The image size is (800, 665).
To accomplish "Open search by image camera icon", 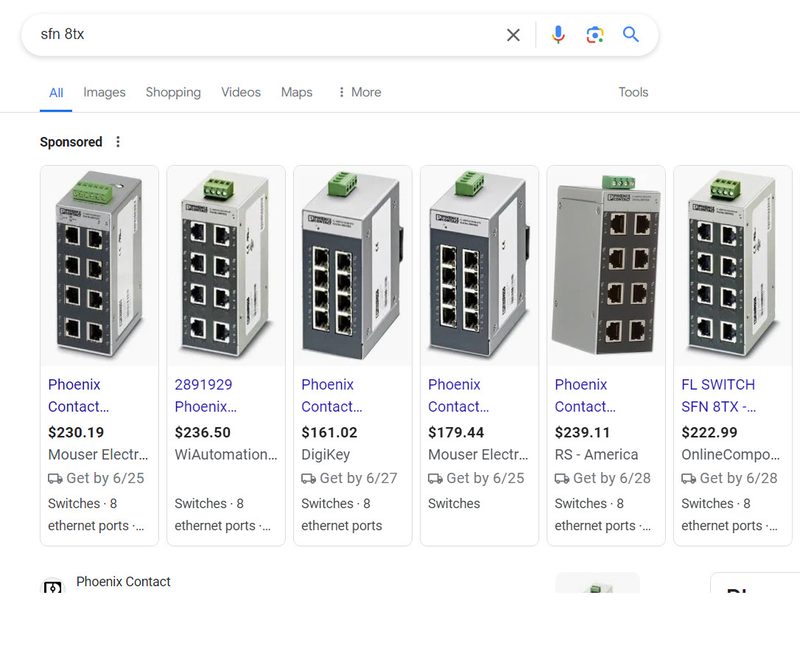I will (x=595, y=35).
